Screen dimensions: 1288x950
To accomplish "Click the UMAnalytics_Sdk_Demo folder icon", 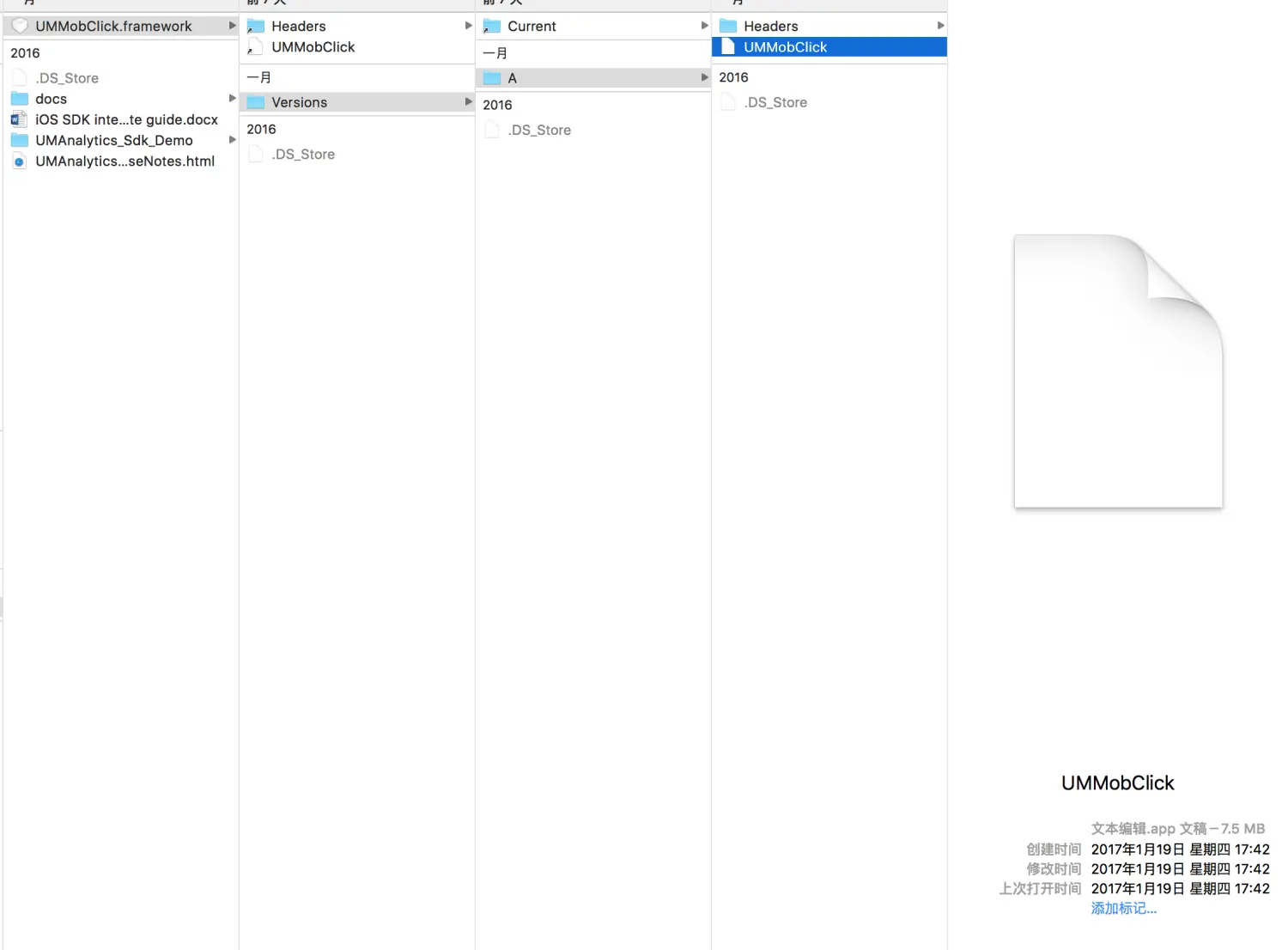I will pos(20,140).
